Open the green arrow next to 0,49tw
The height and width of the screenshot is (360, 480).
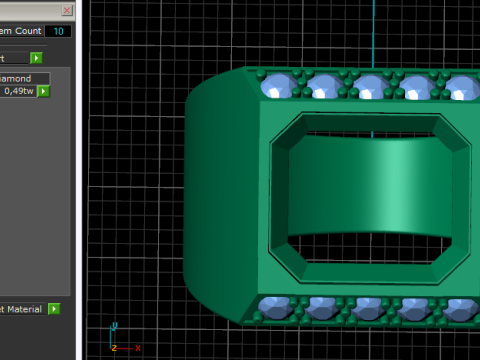tap(43, 91)
